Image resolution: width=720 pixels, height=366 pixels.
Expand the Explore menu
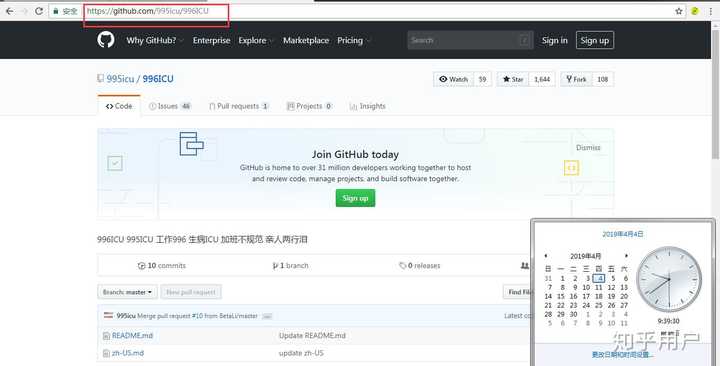point(255,40)
